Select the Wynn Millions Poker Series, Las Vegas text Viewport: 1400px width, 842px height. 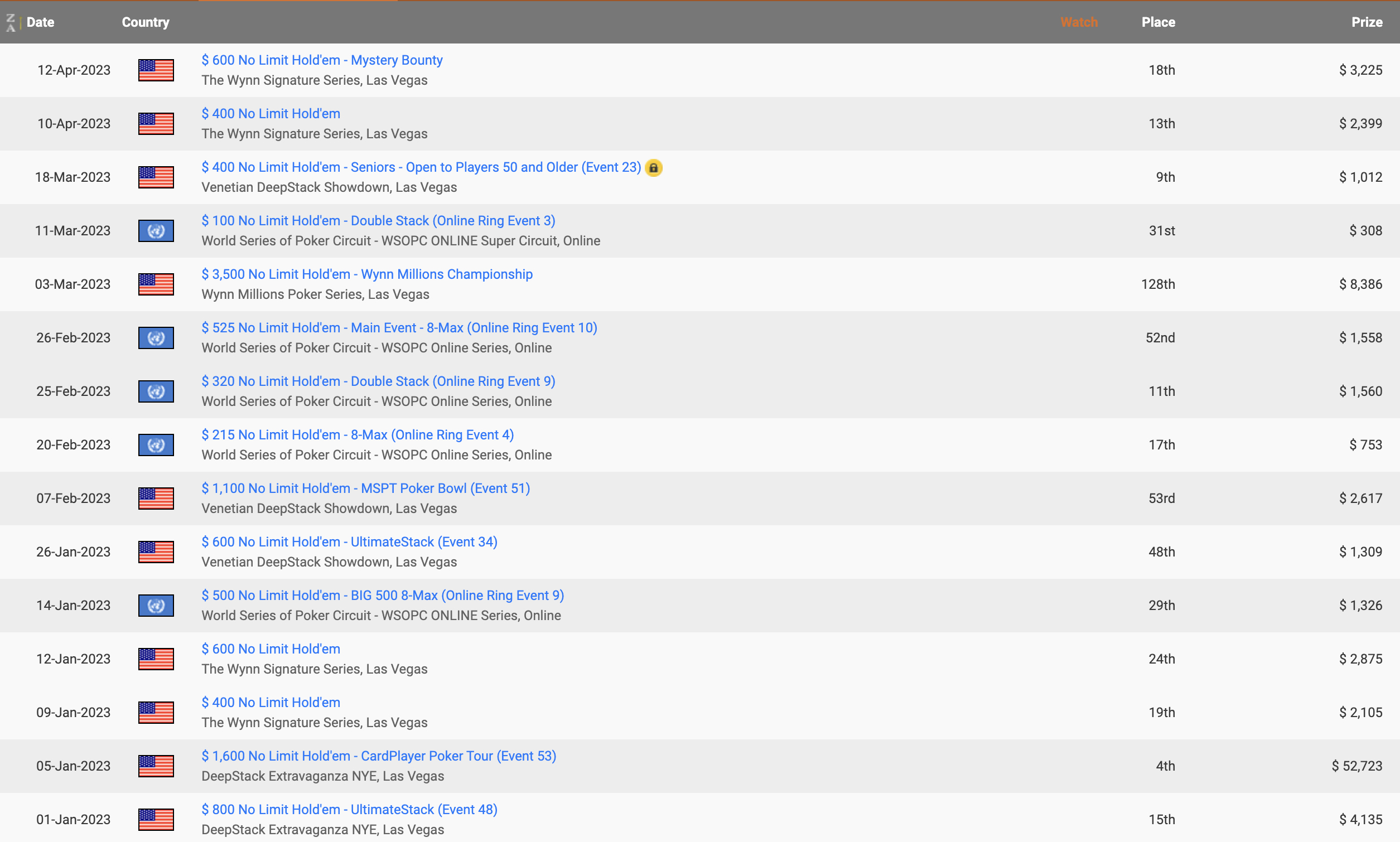coord(316,294)
